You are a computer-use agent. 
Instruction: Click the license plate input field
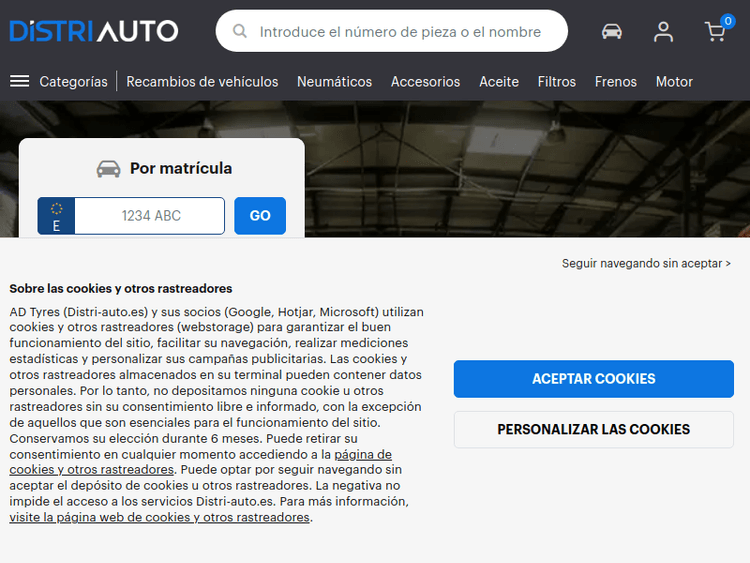tap(150, 216)
